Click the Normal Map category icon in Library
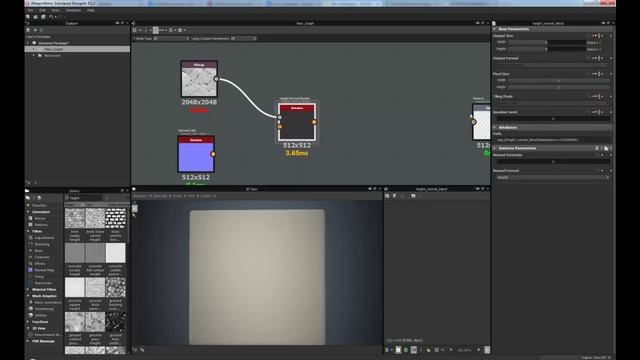640x360 pixels. click(x=31, y=270)
